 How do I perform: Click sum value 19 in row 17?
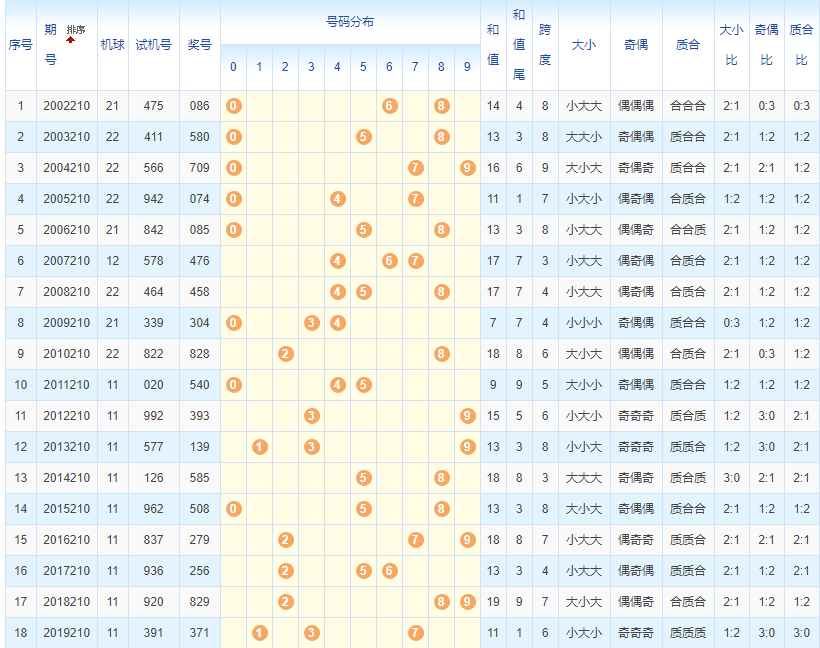point(493,602)
